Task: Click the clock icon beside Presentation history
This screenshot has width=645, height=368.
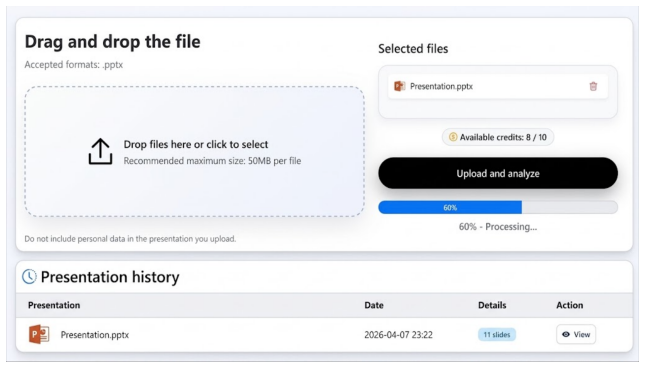Action: click(29, 277)
